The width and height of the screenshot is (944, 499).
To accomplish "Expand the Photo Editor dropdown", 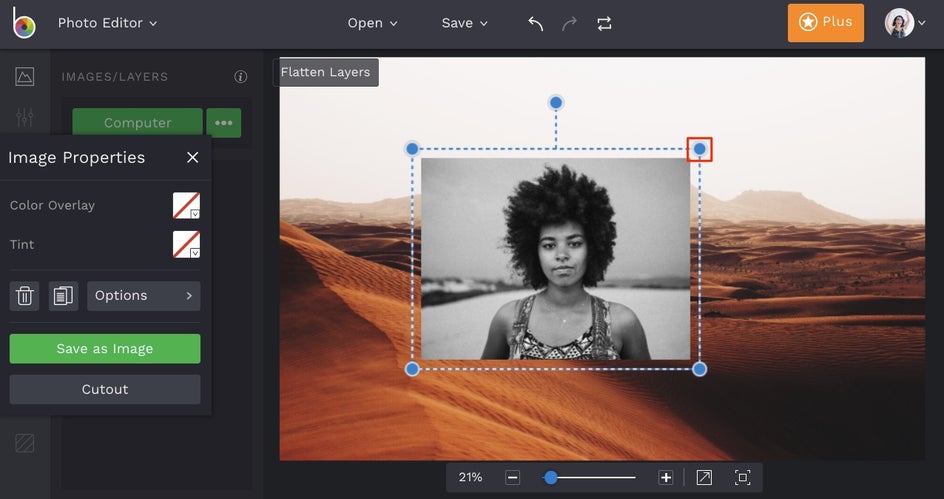I will [x=107, y=23].
